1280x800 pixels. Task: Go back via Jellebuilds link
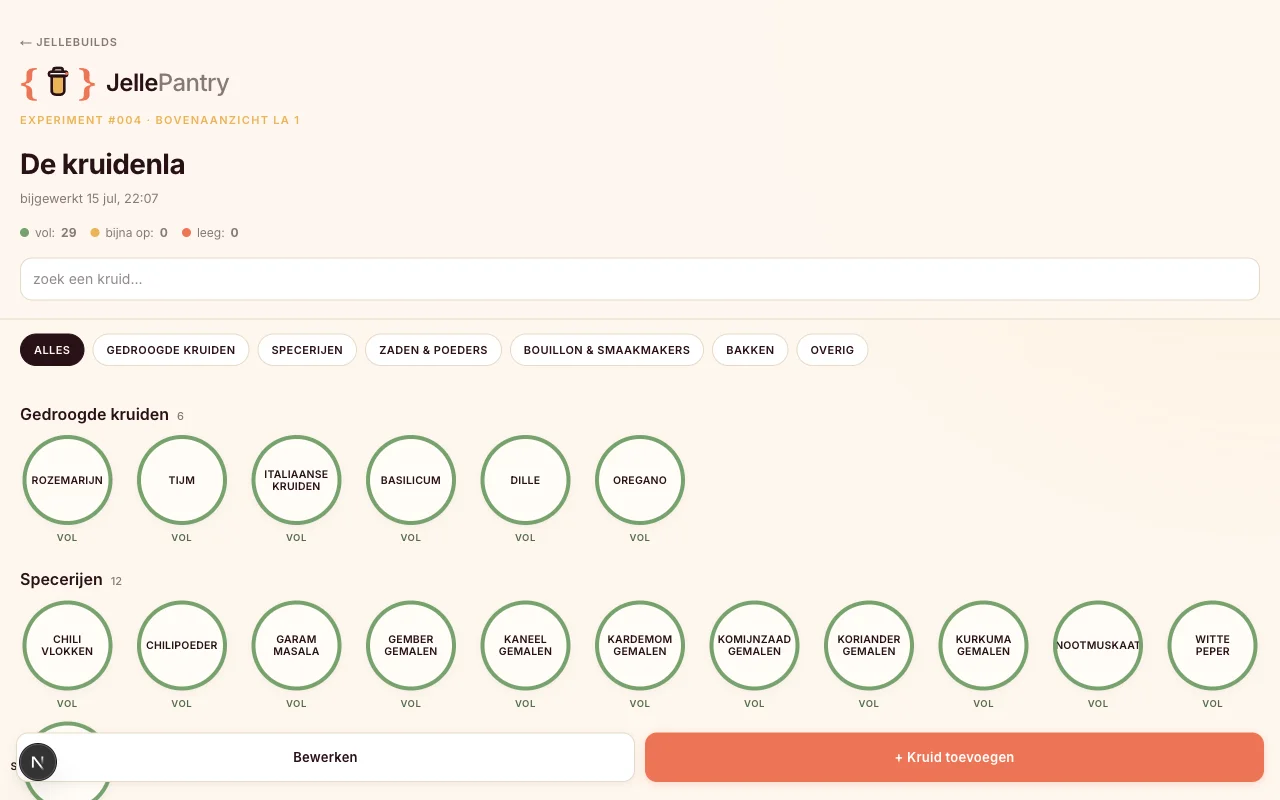[69, 42]
